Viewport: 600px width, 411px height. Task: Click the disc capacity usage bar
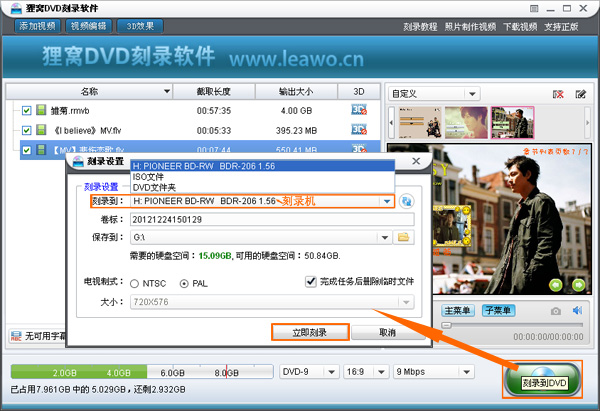[142, 372]
